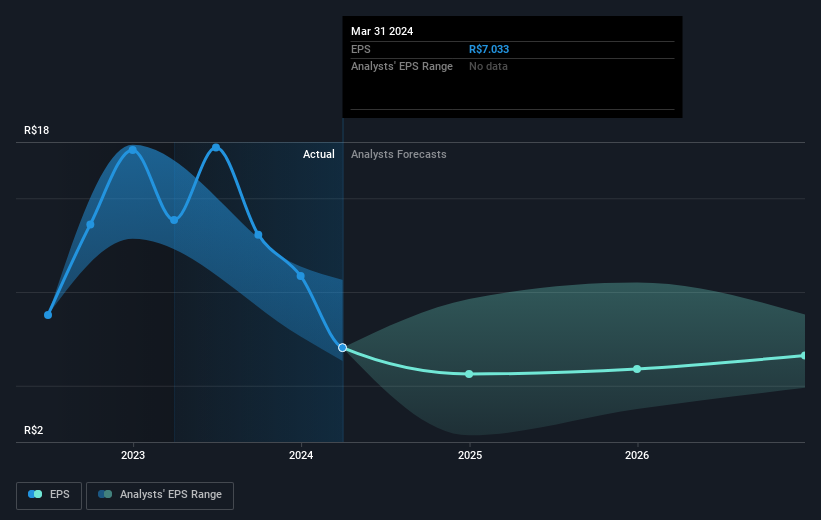Viewport: 821px width, 520px height.
Task: Click the 2026 x-axis label
Action: pyautogui.click(x=637, y=456)
